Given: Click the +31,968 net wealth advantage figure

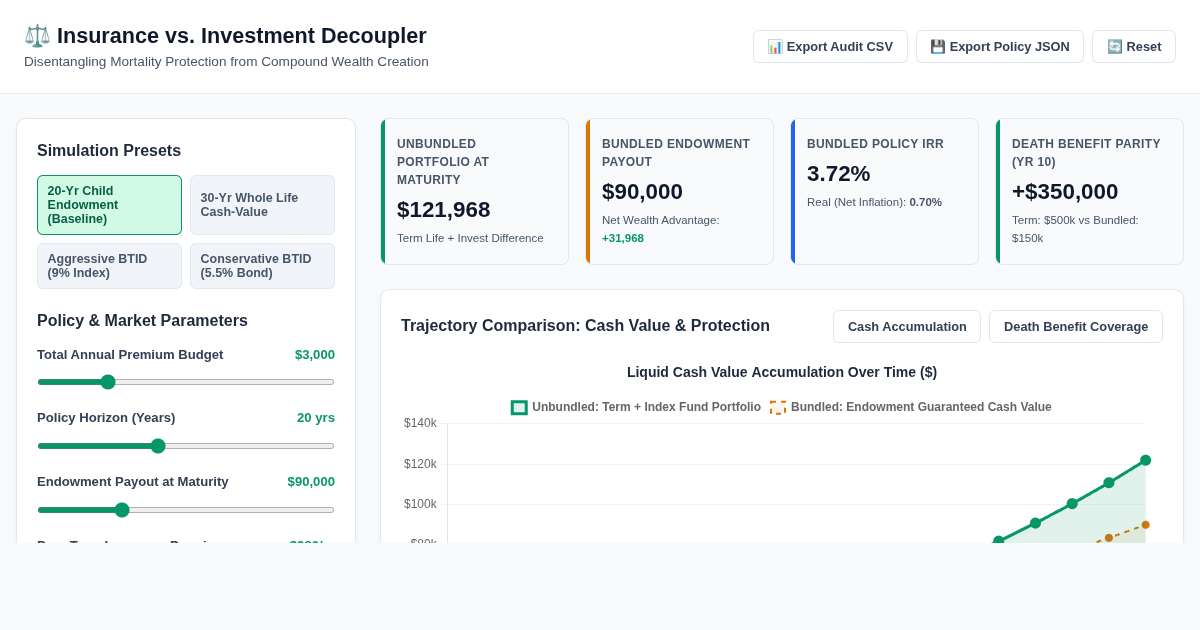Looking at the screenshot, I should click(x=623, y=238).
